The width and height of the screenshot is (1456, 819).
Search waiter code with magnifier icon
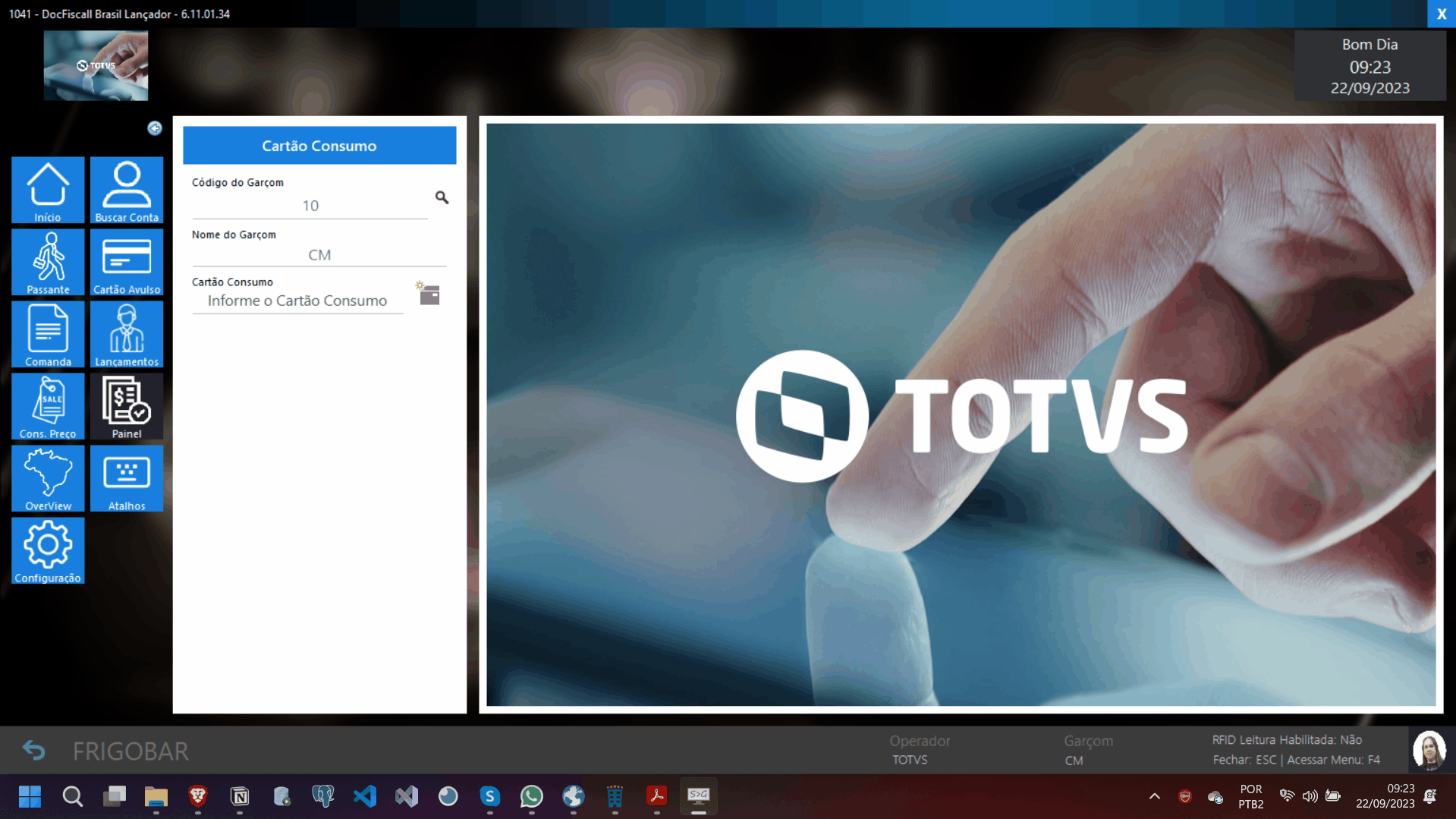[442, 197]
